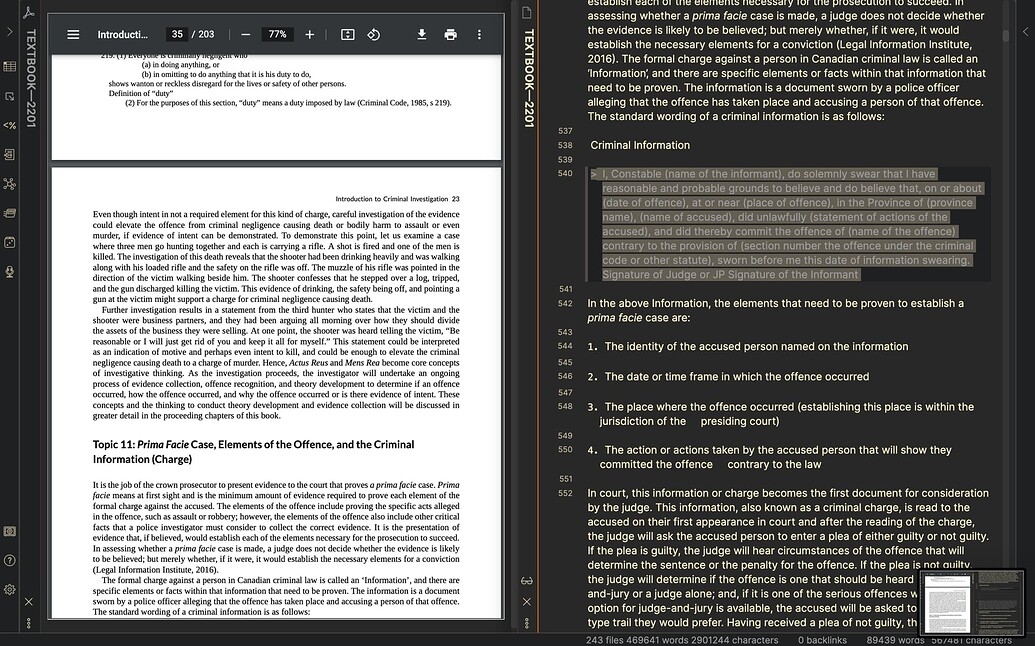Screen dimensions: 1035x646
Task: Close the right note pane
Action: tap(527, 602)
